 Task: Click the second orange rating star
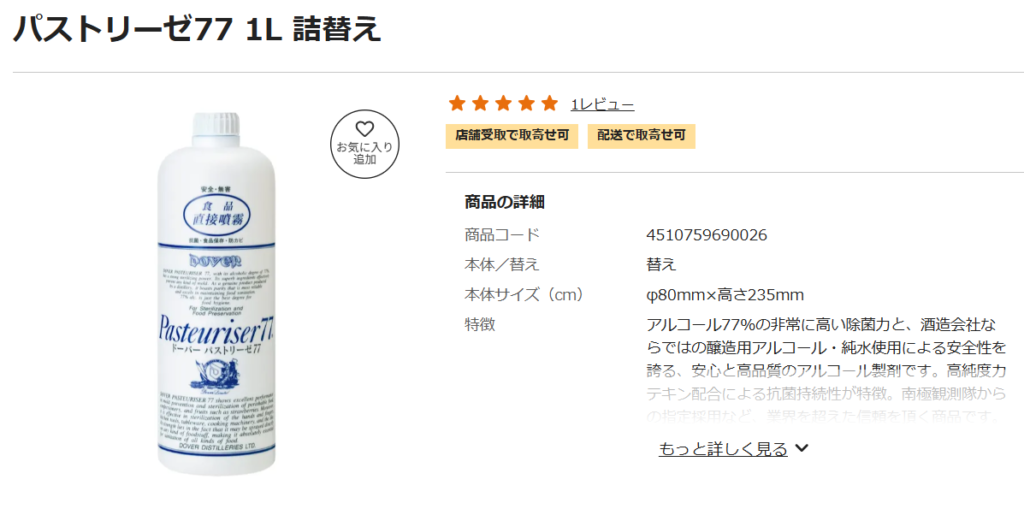pyautogui.click(x=480, y=103)
